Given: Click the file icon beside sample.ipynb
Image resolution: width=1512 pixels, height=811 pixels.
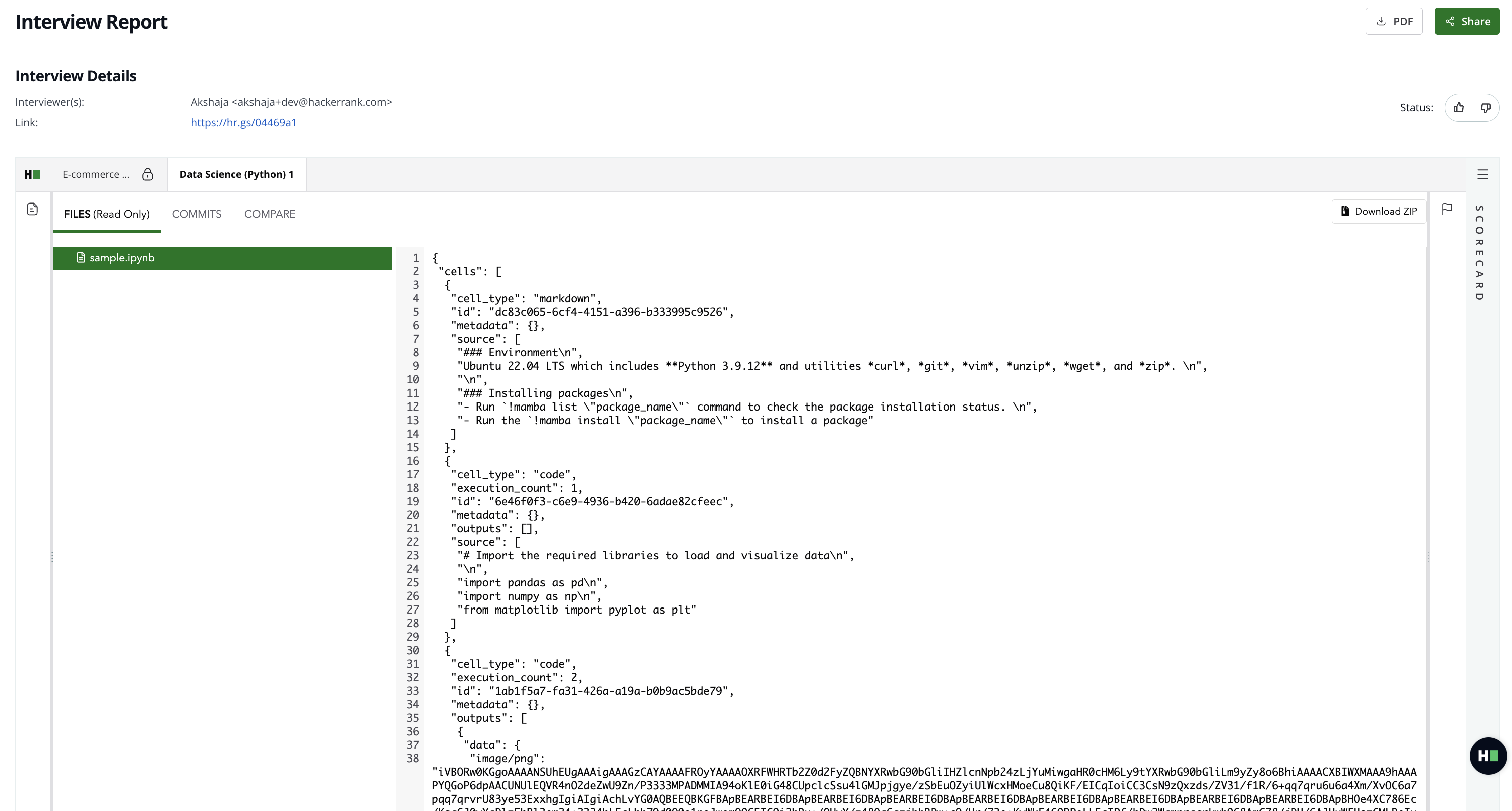Looking at the screenshot, I should point(81,257).
